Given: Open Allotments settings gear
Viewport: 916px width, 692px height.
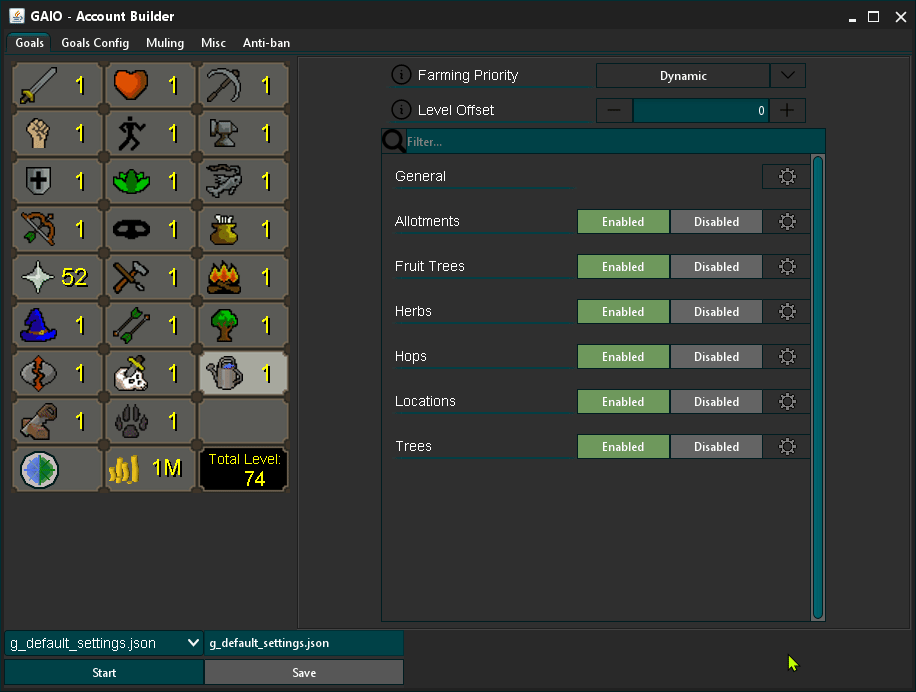Looking at the screenshot, I should tap(787, 221).
